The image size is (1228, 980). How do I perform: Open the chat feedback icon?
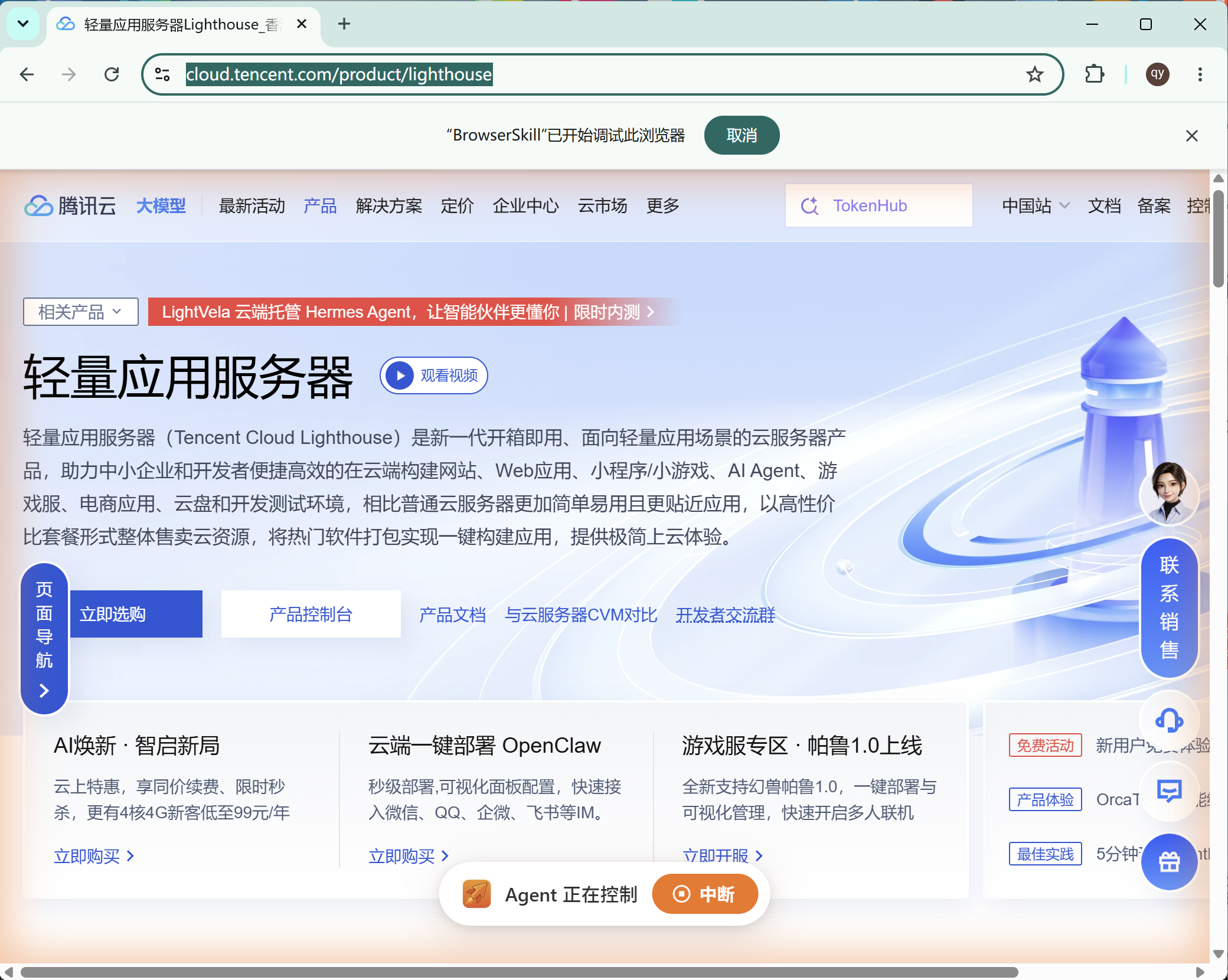pyautogui.click(x=1169, y=791)
